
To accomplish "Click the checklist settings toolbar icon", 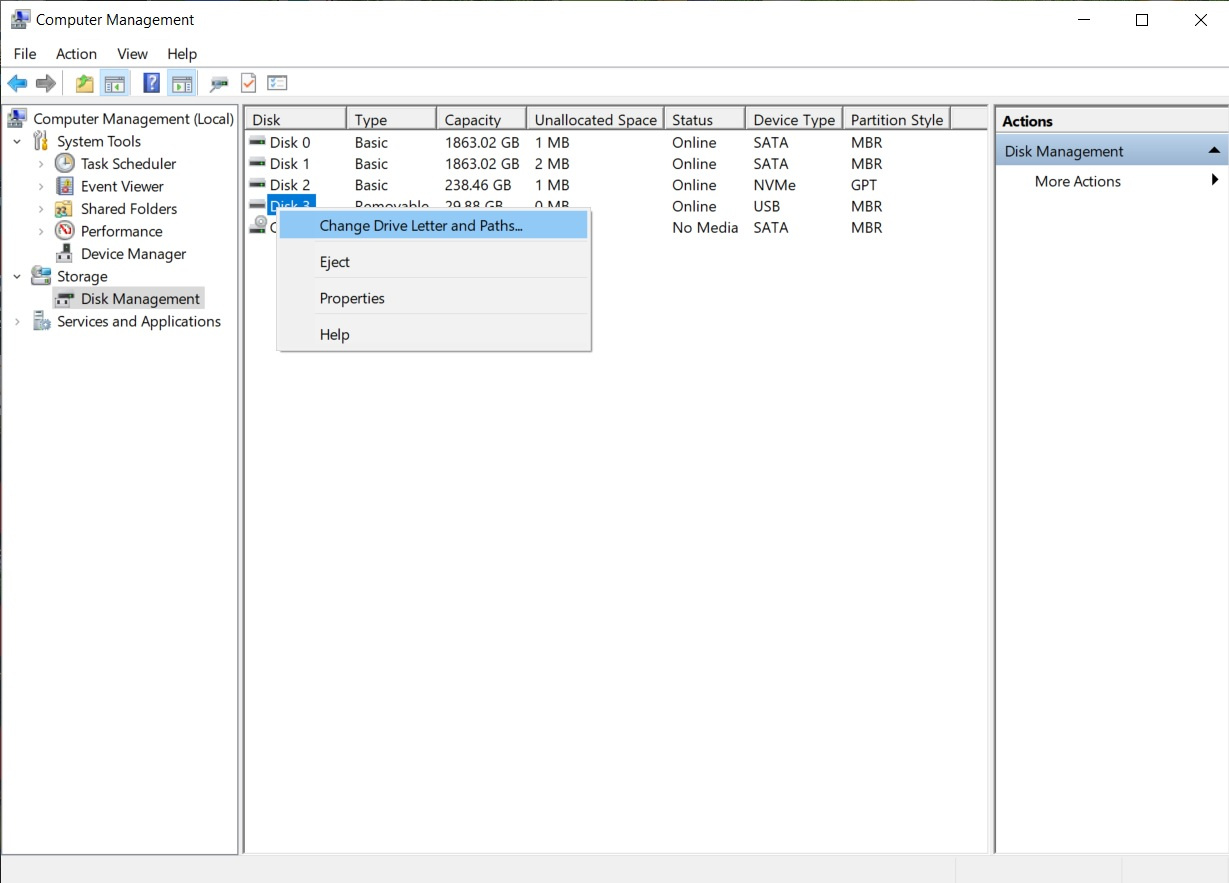I will click(x=278, y=84).
